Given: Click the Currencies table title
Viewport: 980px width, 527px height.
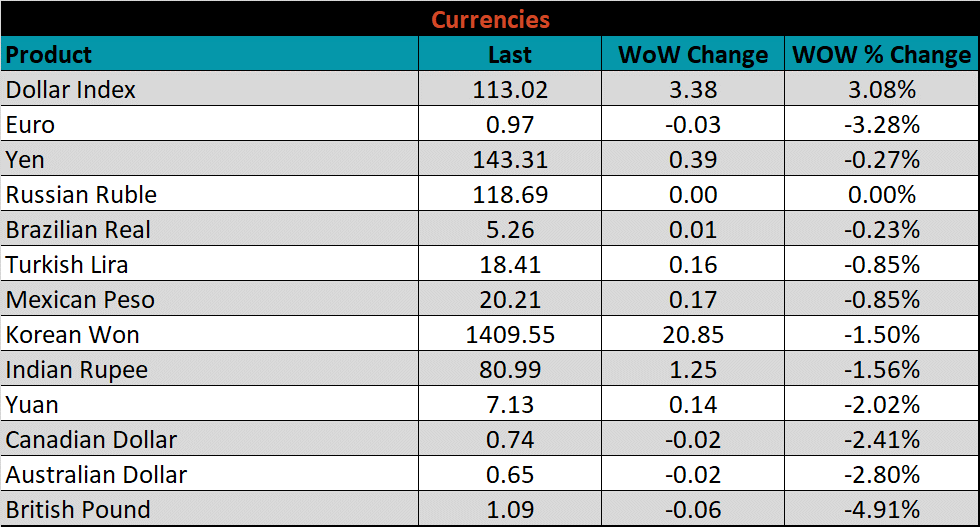Looking at the screenshot, I should pos(490,19).
